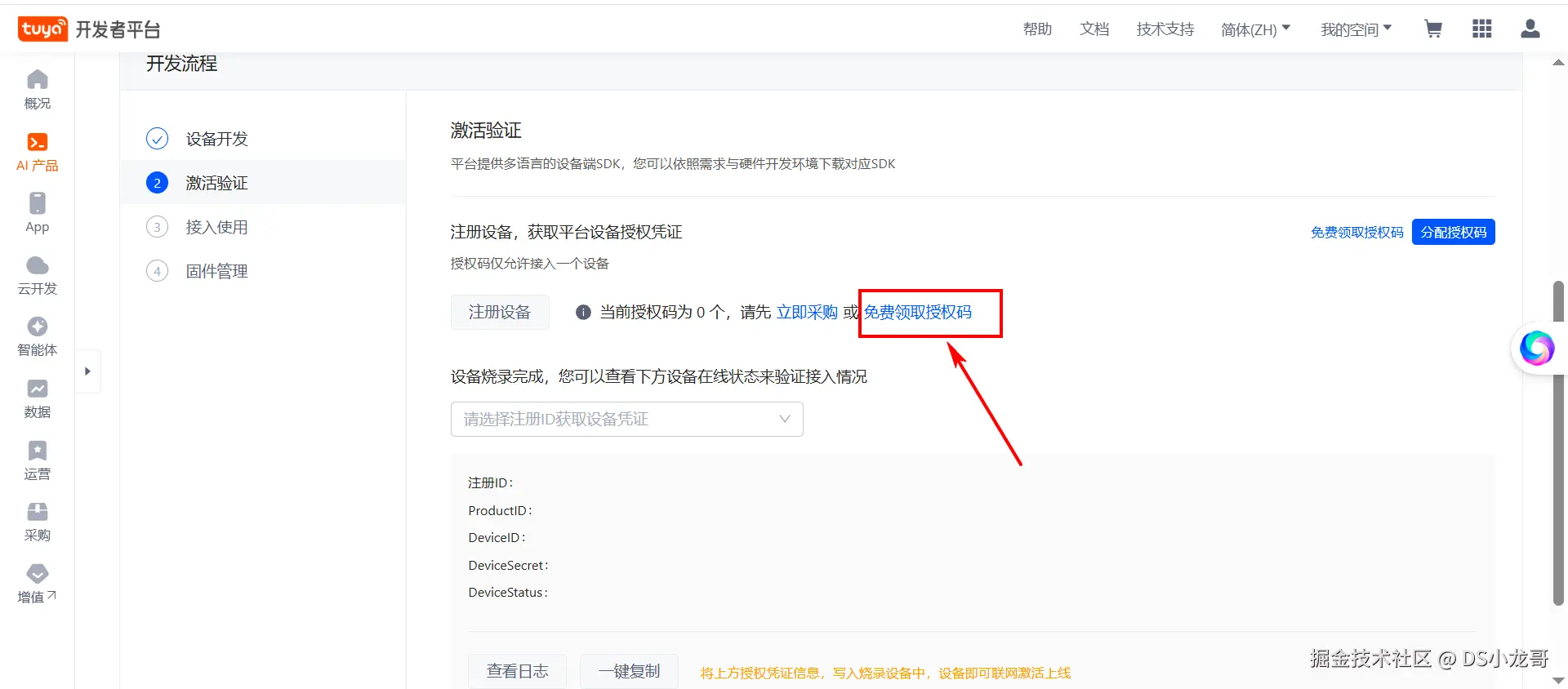The width and height of the screenshot is (1568, 689).
Task: Open the 运营 operations sidebar icon
Action: coord(38,460)
